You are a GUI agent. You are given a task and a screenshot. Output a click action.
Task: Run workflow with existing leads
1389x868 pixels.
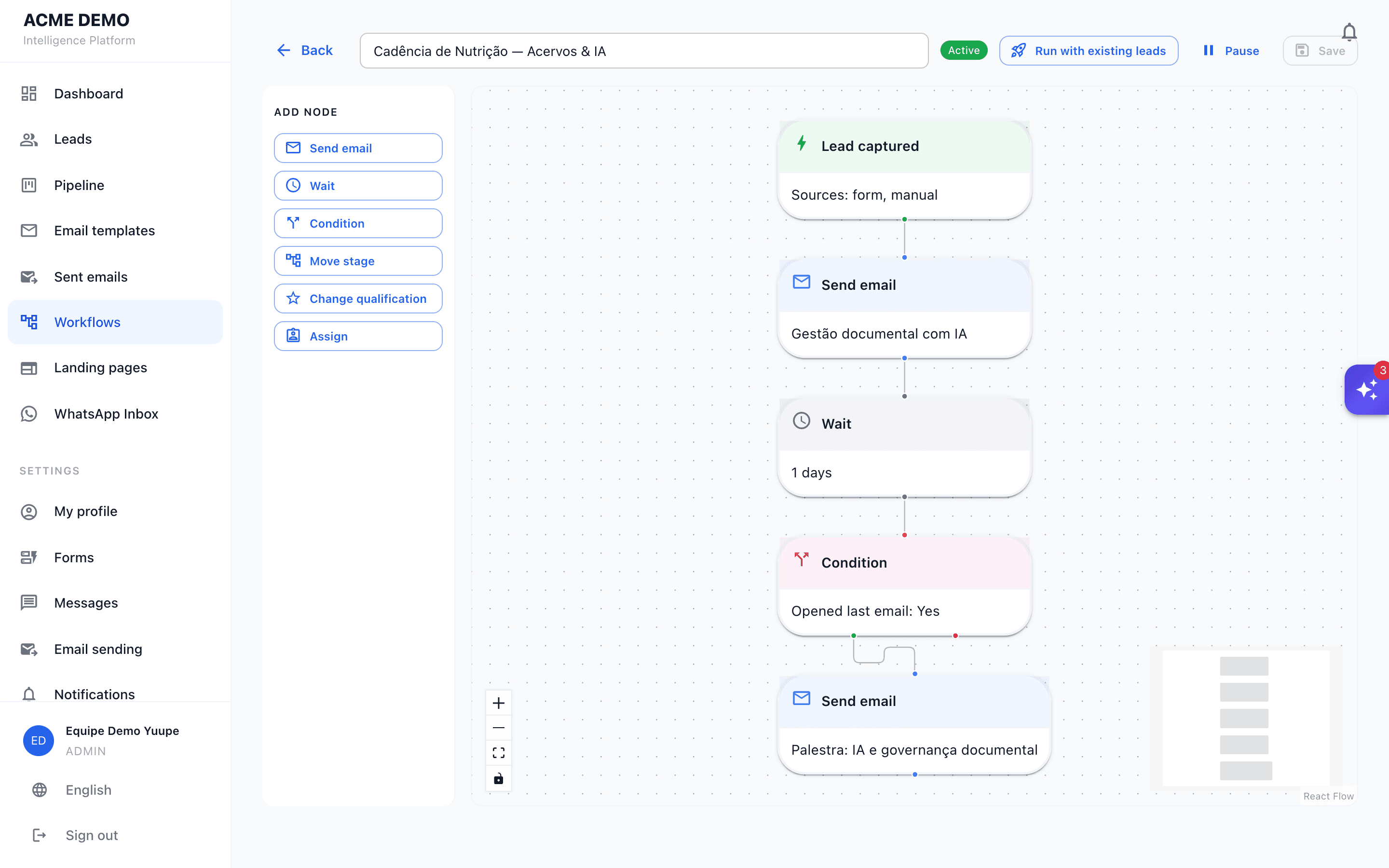[1088, 51]
